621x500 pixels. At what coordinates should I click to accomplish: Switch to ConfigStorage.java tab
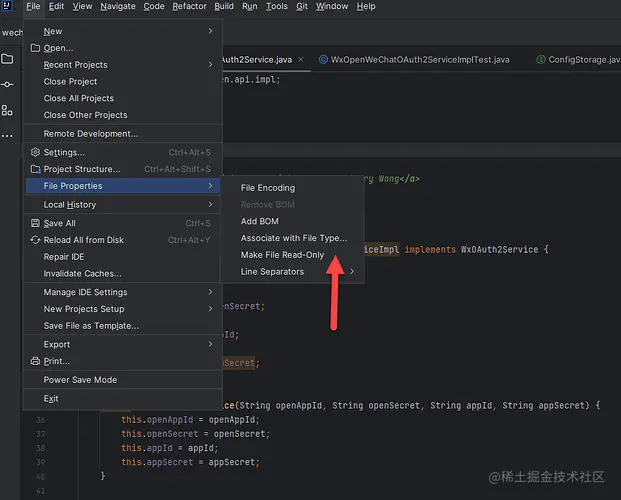click(x=578, y=59)
